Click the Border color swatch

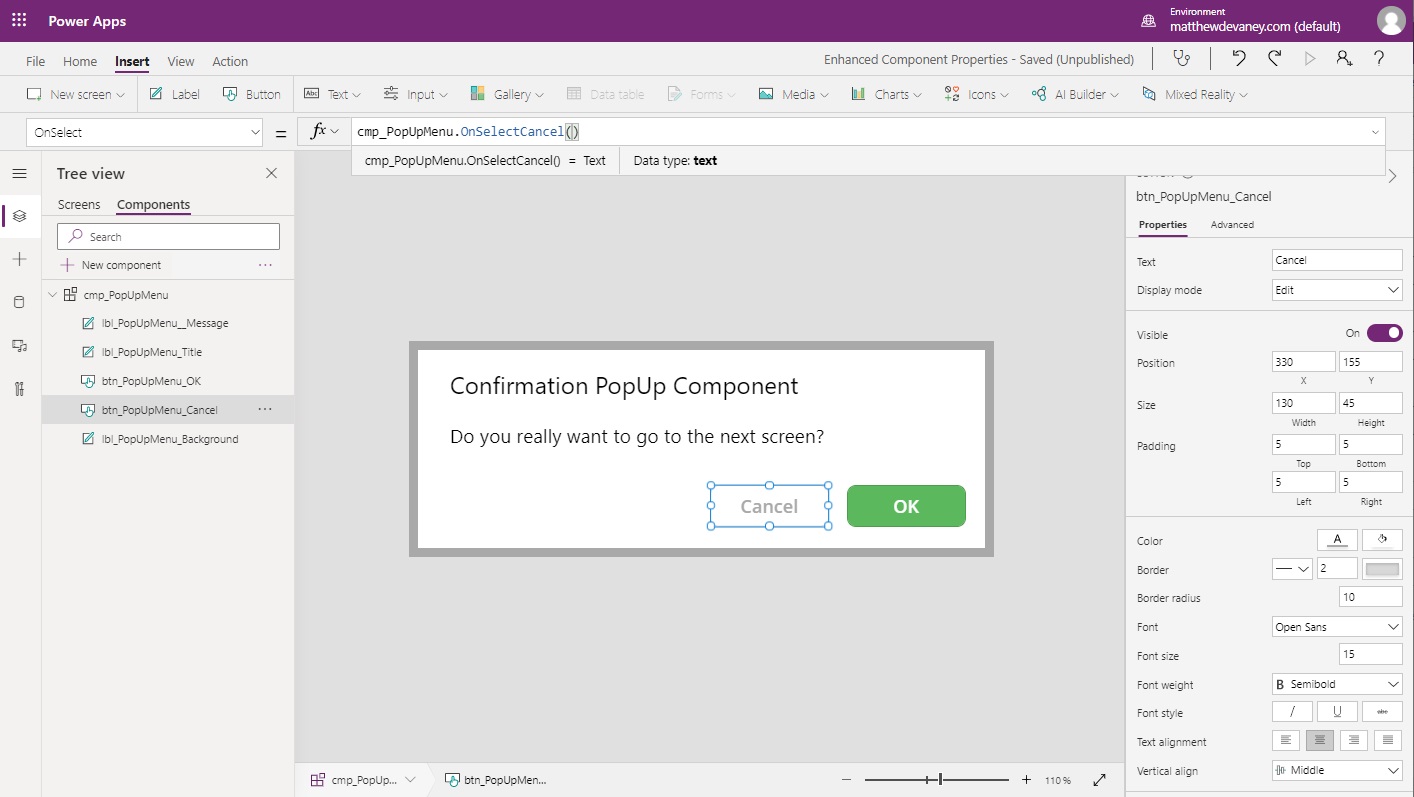(1382, 568)
